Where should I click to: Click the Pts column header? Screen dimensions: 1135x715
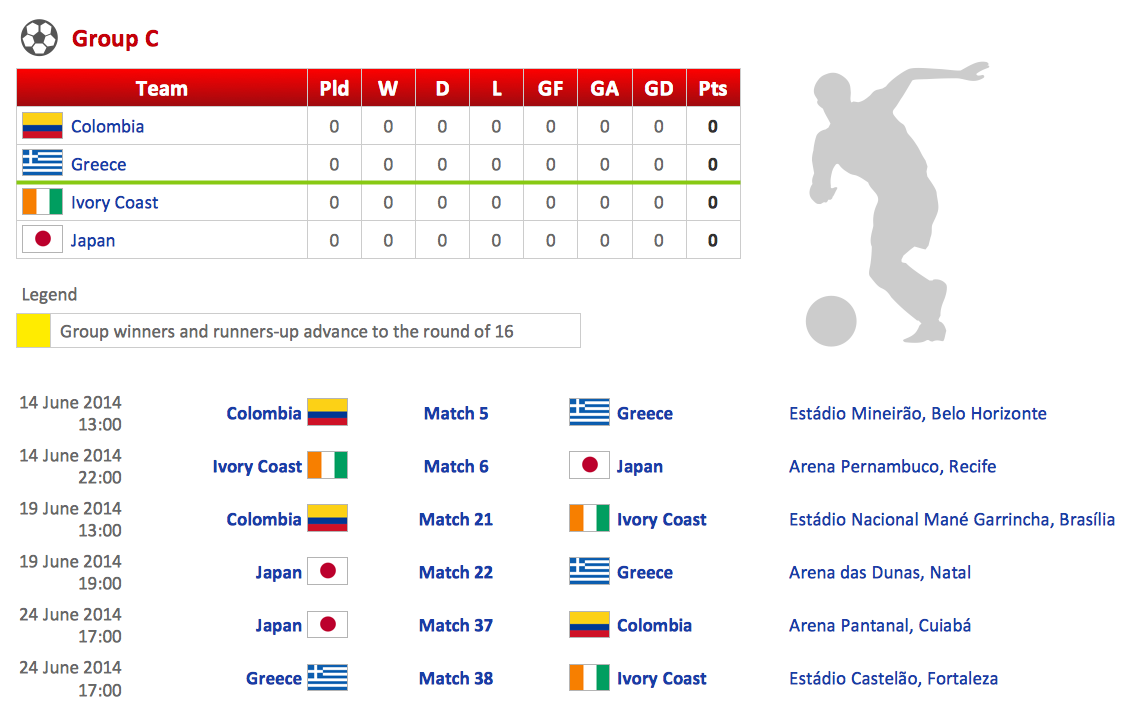pyautogui.click(x=713, y=88)
